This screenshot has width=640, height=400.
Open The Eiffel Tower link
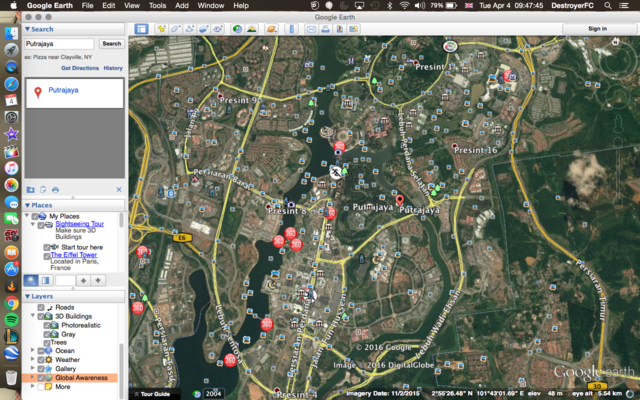(73, 255)
